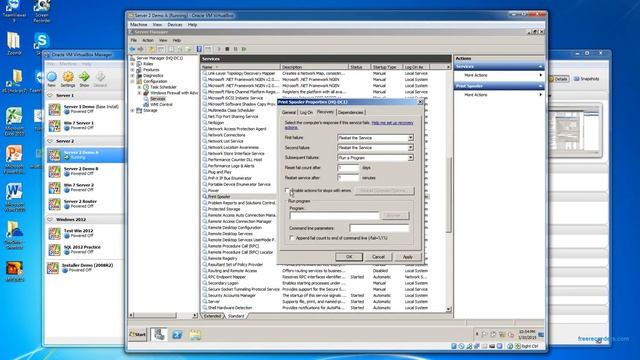This screenshot has height=360, width=640.
Task: Click the Restart service after minutes field
Action: [348, 178]
